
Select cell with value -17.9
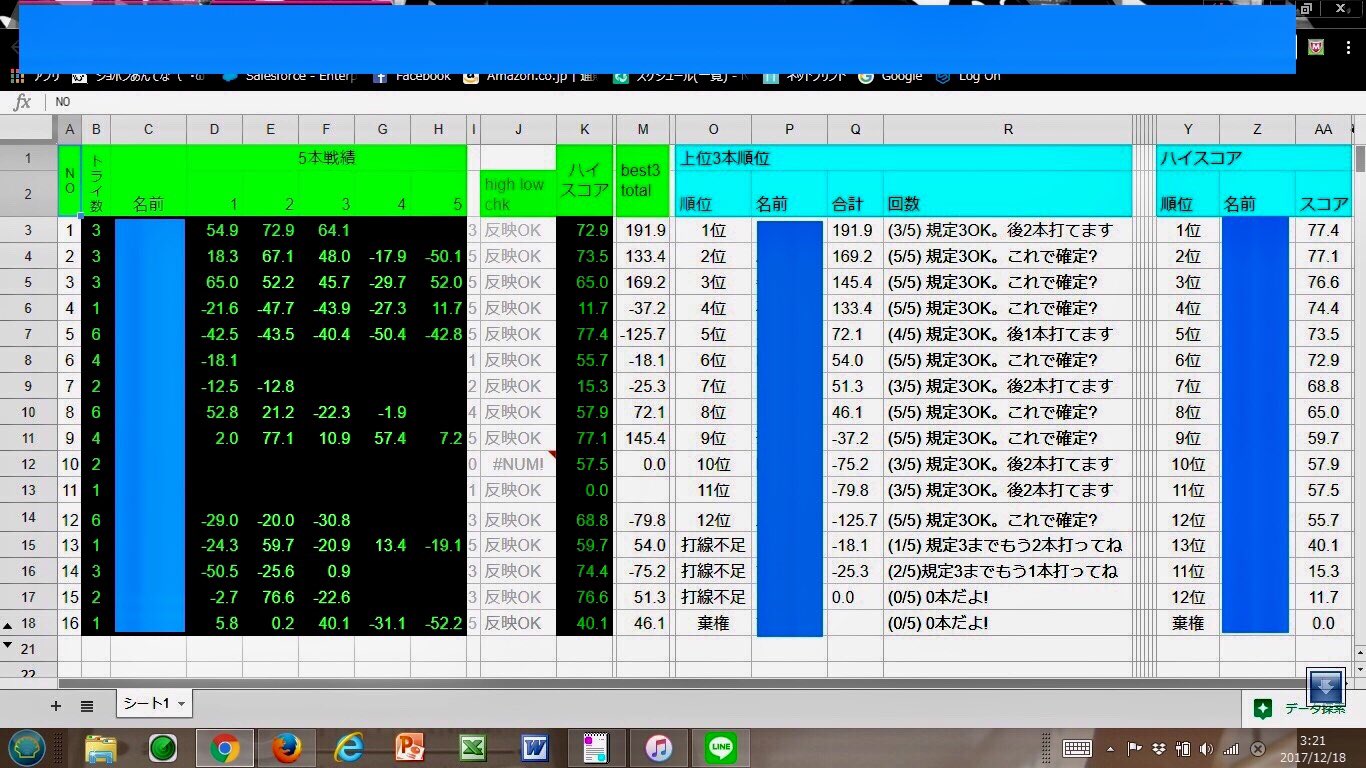[x=383, y=256]
